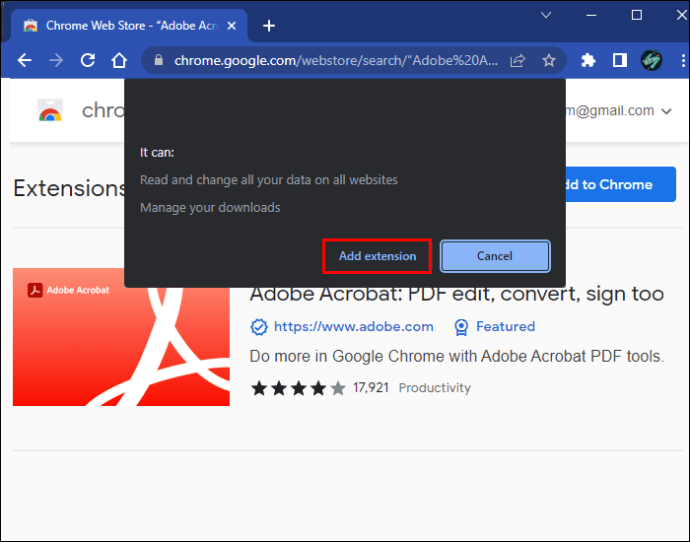Click the Extensions heading
690x542 pixels.
[x=70, y=188]
